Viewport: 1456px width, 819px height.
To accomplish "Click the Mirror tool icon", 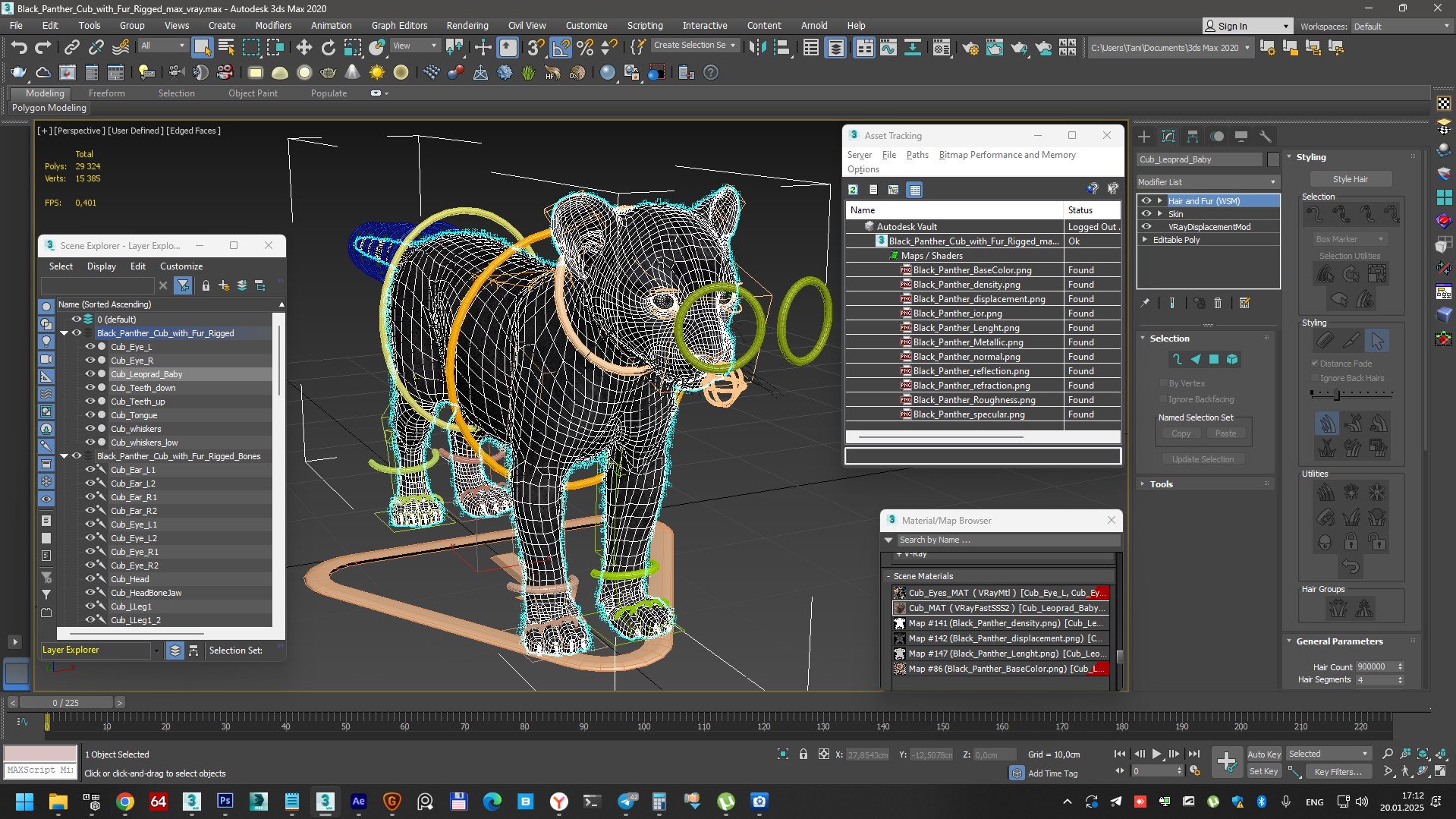I will (757, 48).
